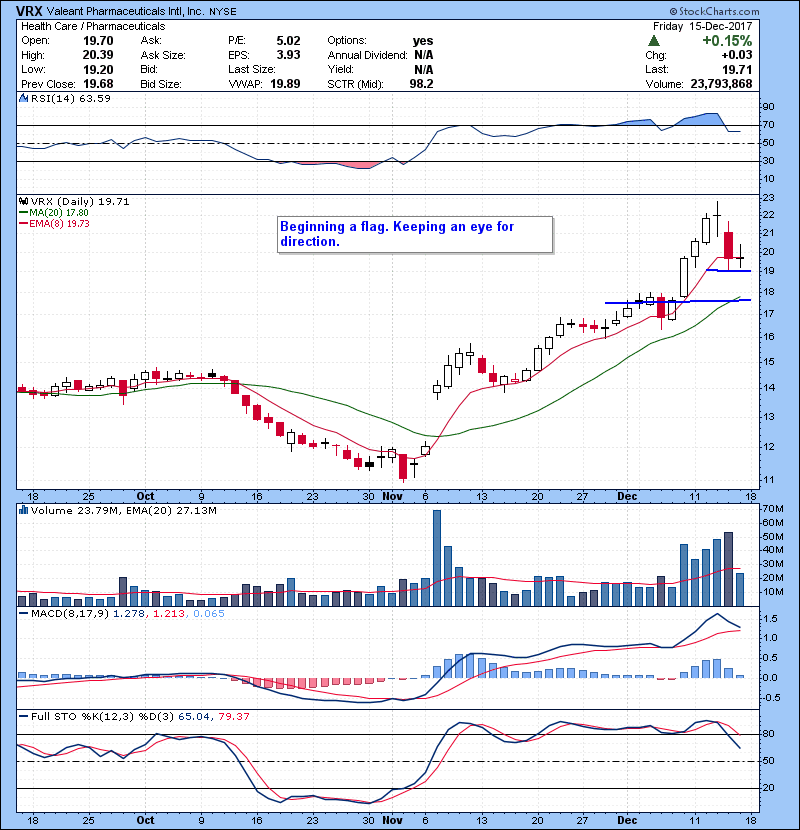Click the 70M label on the volume axis
Viewport: 800px width, 830px height.
773,509
